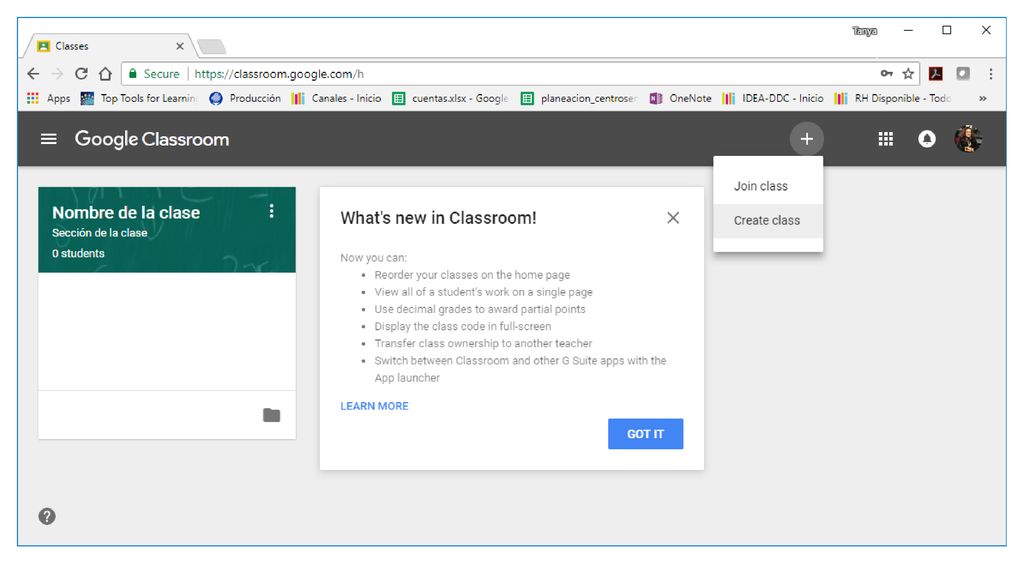Open the IDEA-DDC - Inicio bookmark

(x=773, y=99)
